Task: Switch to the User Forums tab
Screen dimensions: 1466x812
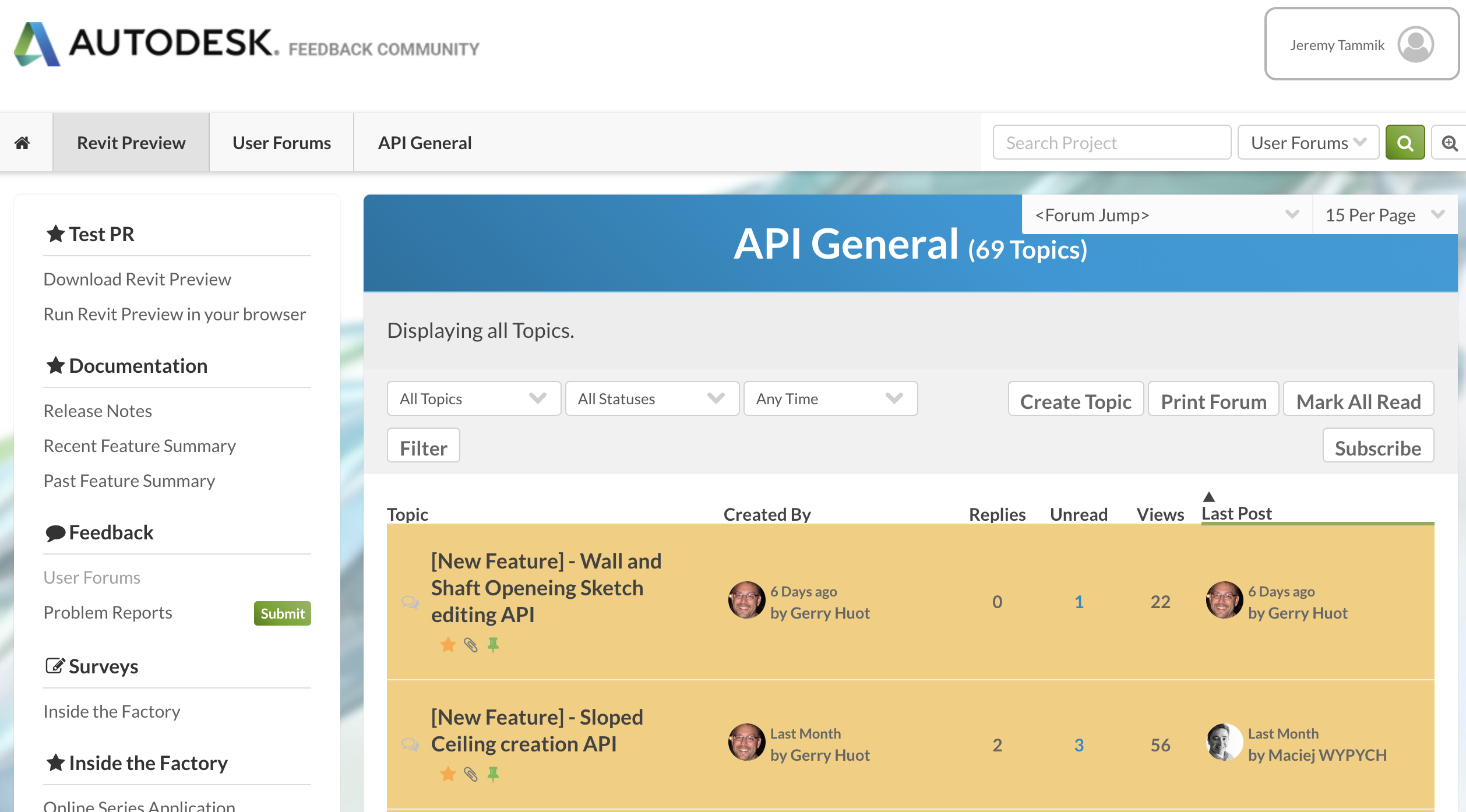Action: click(x=281, y=142)
